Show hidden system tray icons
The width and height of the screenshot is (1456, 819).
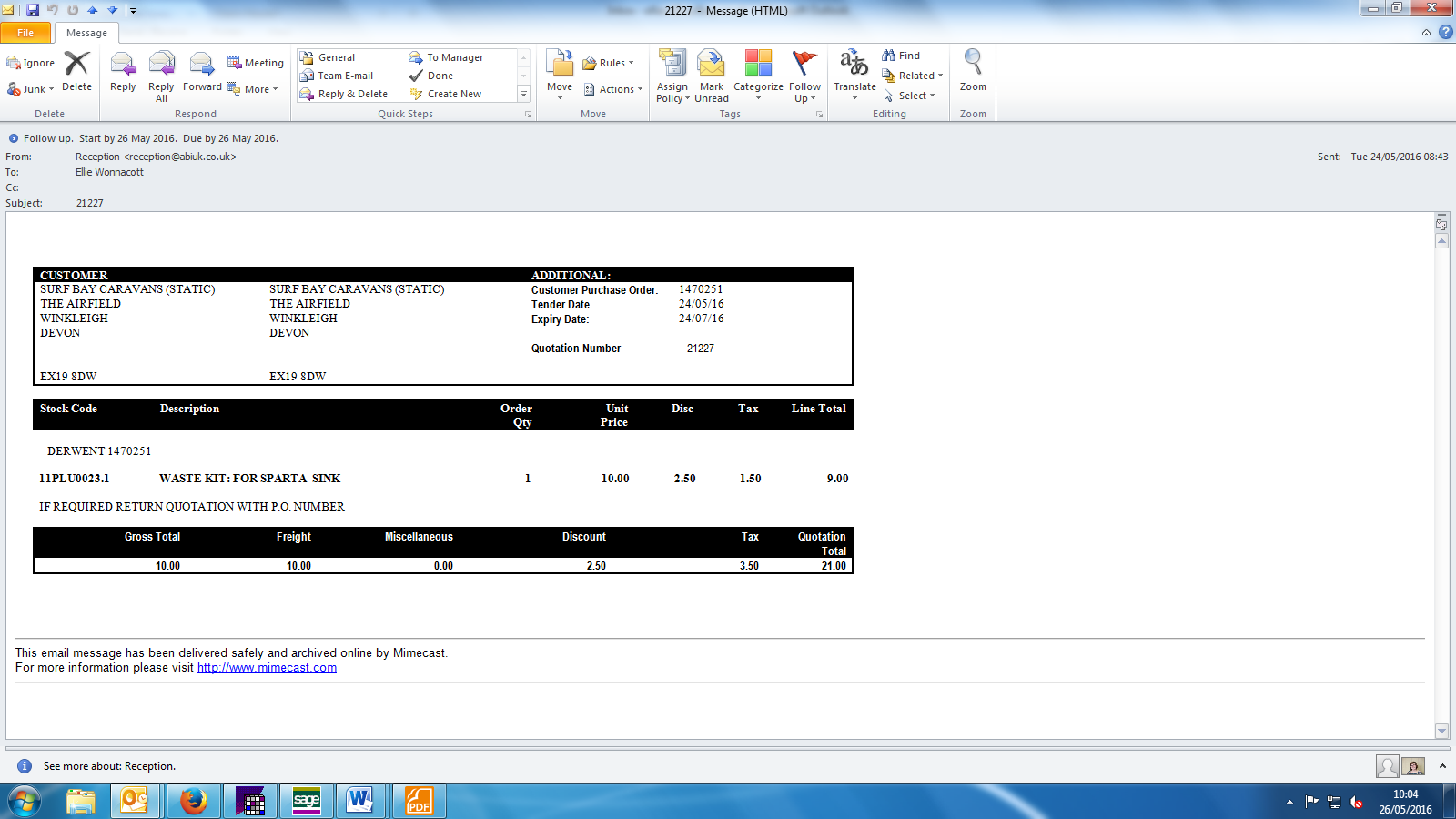pos(1289,802)
